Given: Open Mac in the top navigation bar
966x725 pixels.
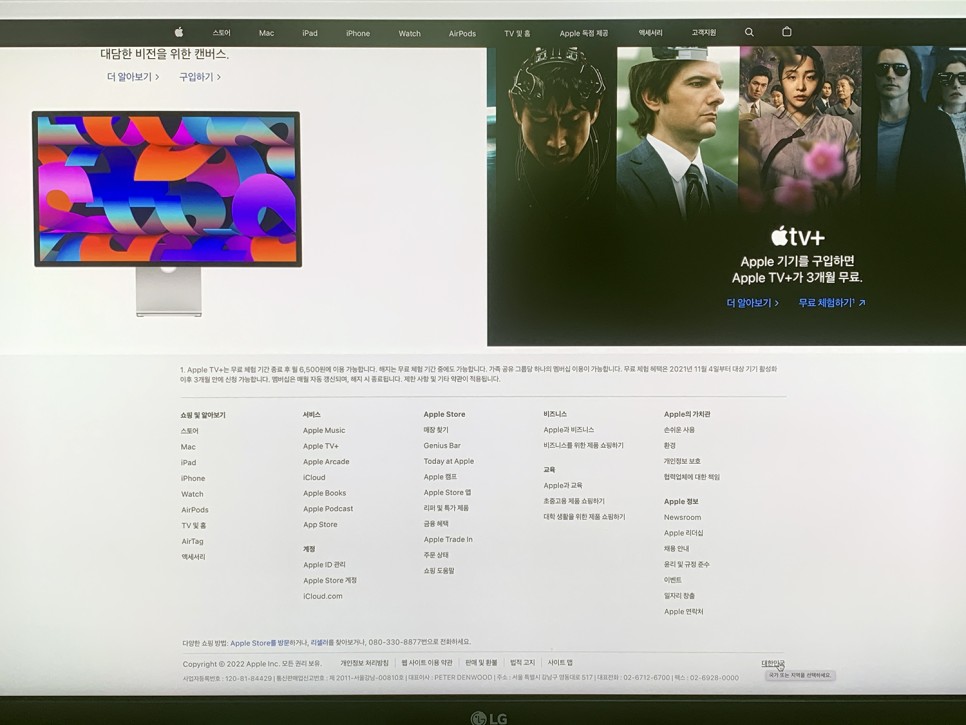Looking at the screenshot, I should point(266,33).
